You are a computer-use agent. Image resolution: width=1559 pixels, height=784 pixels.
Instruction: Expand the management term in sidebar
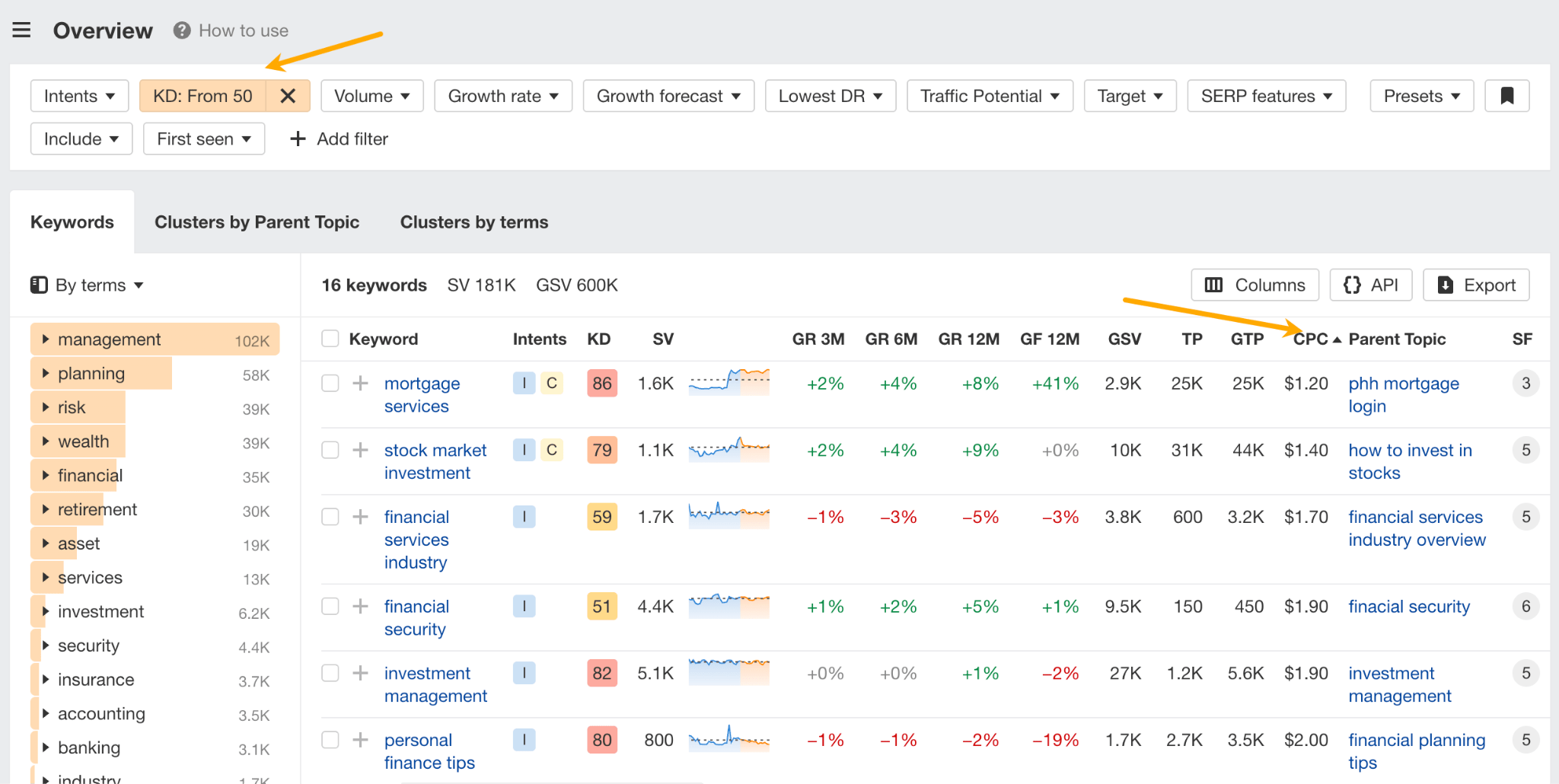pyautogui.click(x=46, y=339)
